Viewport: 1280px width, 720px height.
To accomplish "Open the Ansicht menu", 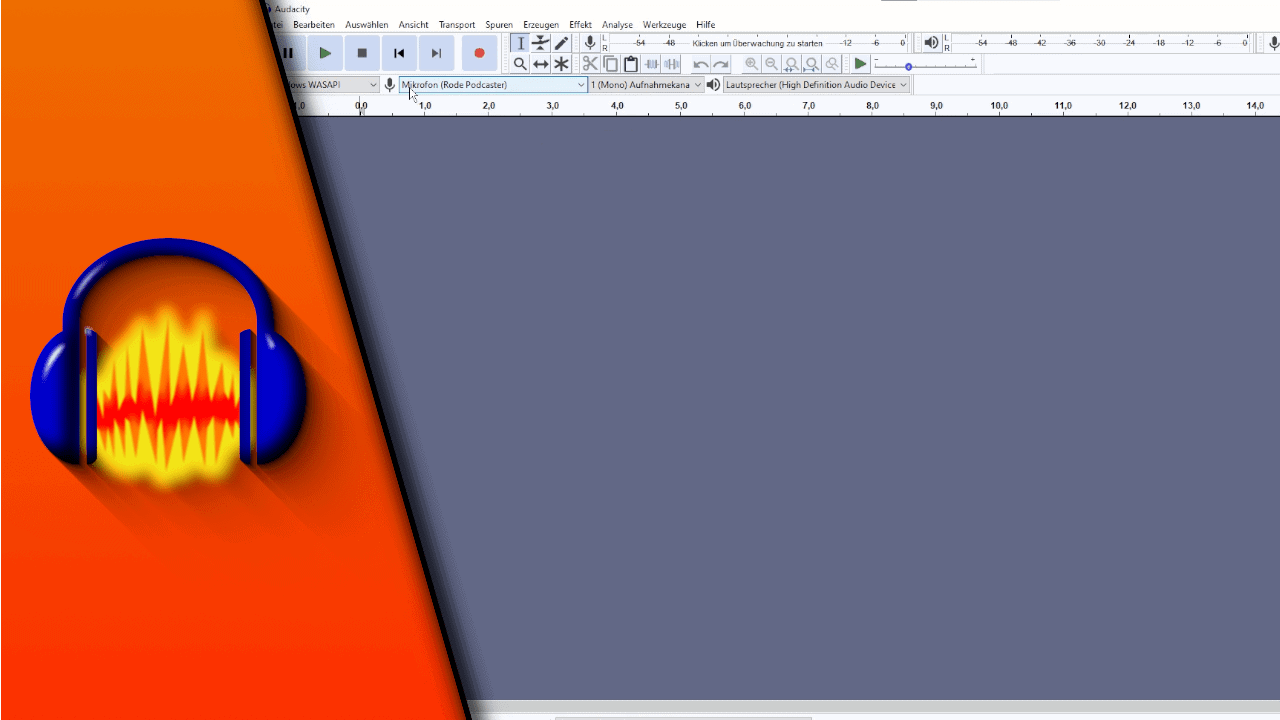I will pos(413,25).
